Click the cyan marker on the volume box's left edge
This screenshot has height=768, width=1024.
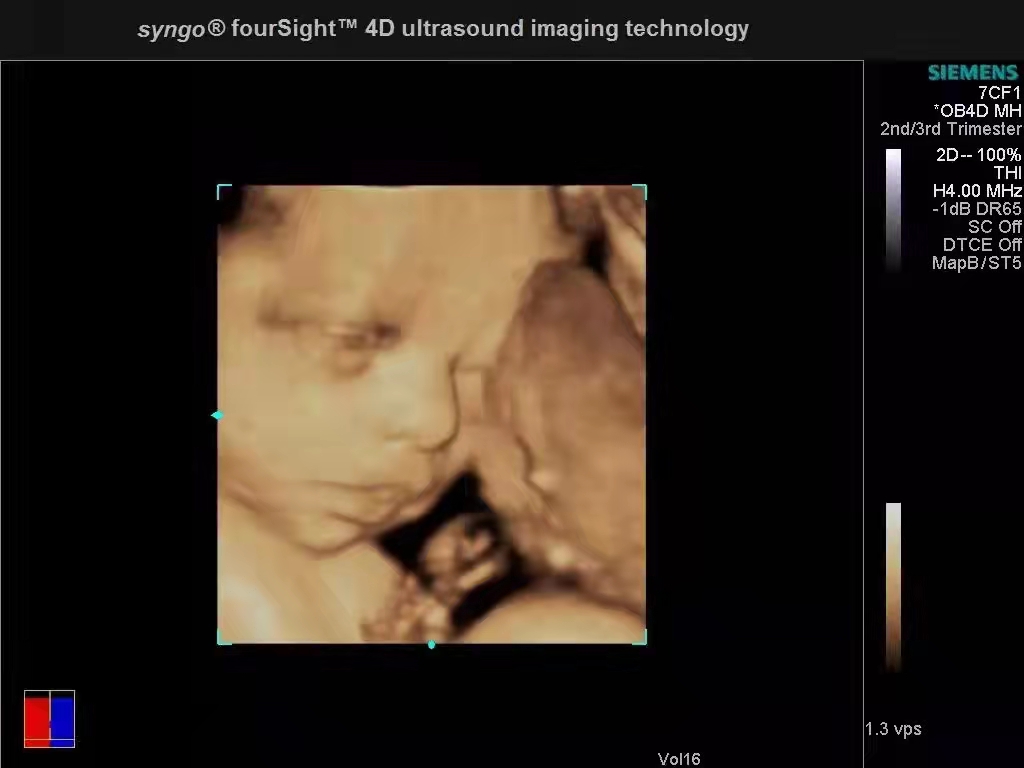[217, 415]
